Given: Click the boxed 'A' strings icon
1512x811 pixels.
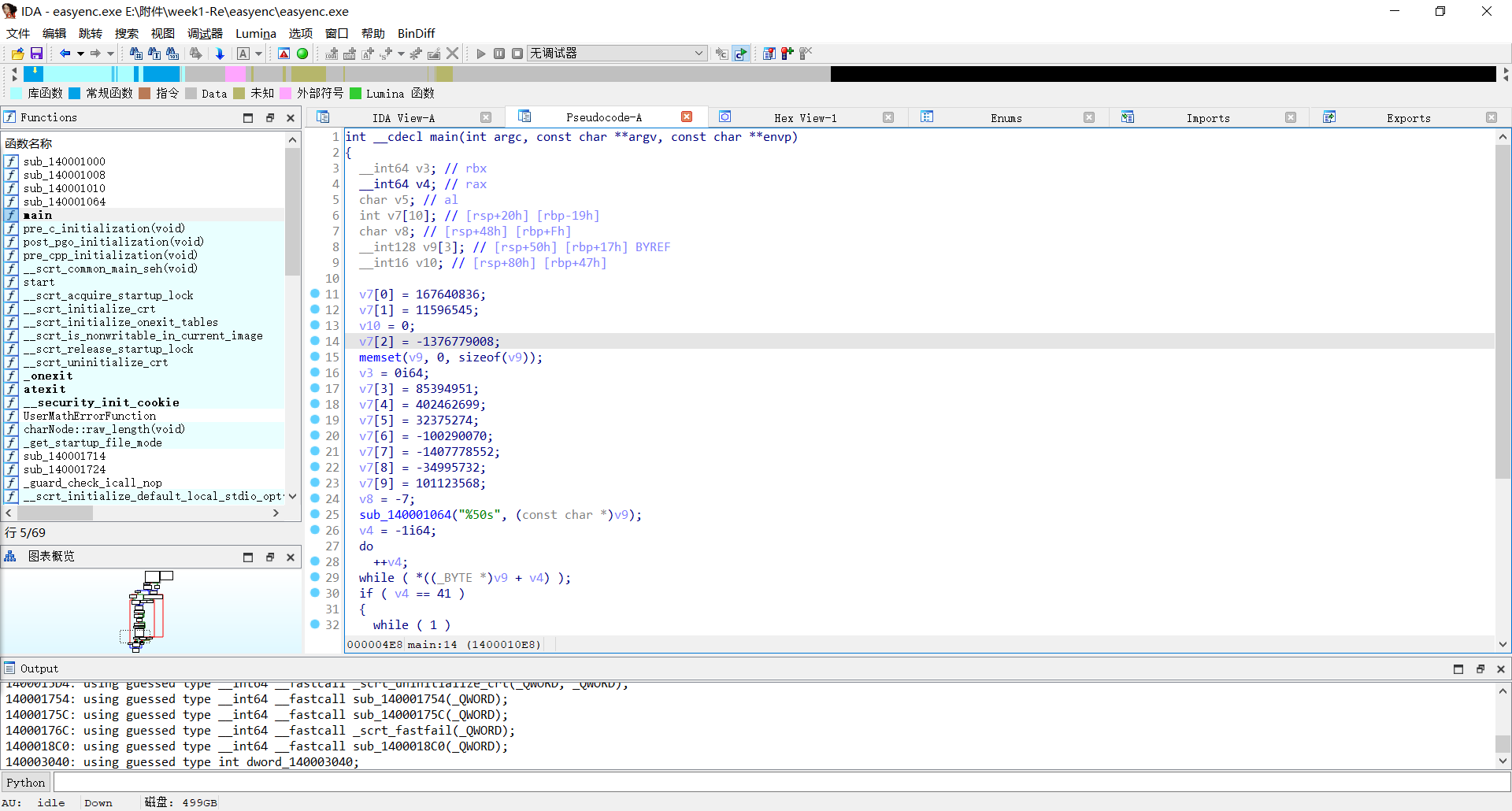Looking at the screenshot, I should click(x=243, y=54).
